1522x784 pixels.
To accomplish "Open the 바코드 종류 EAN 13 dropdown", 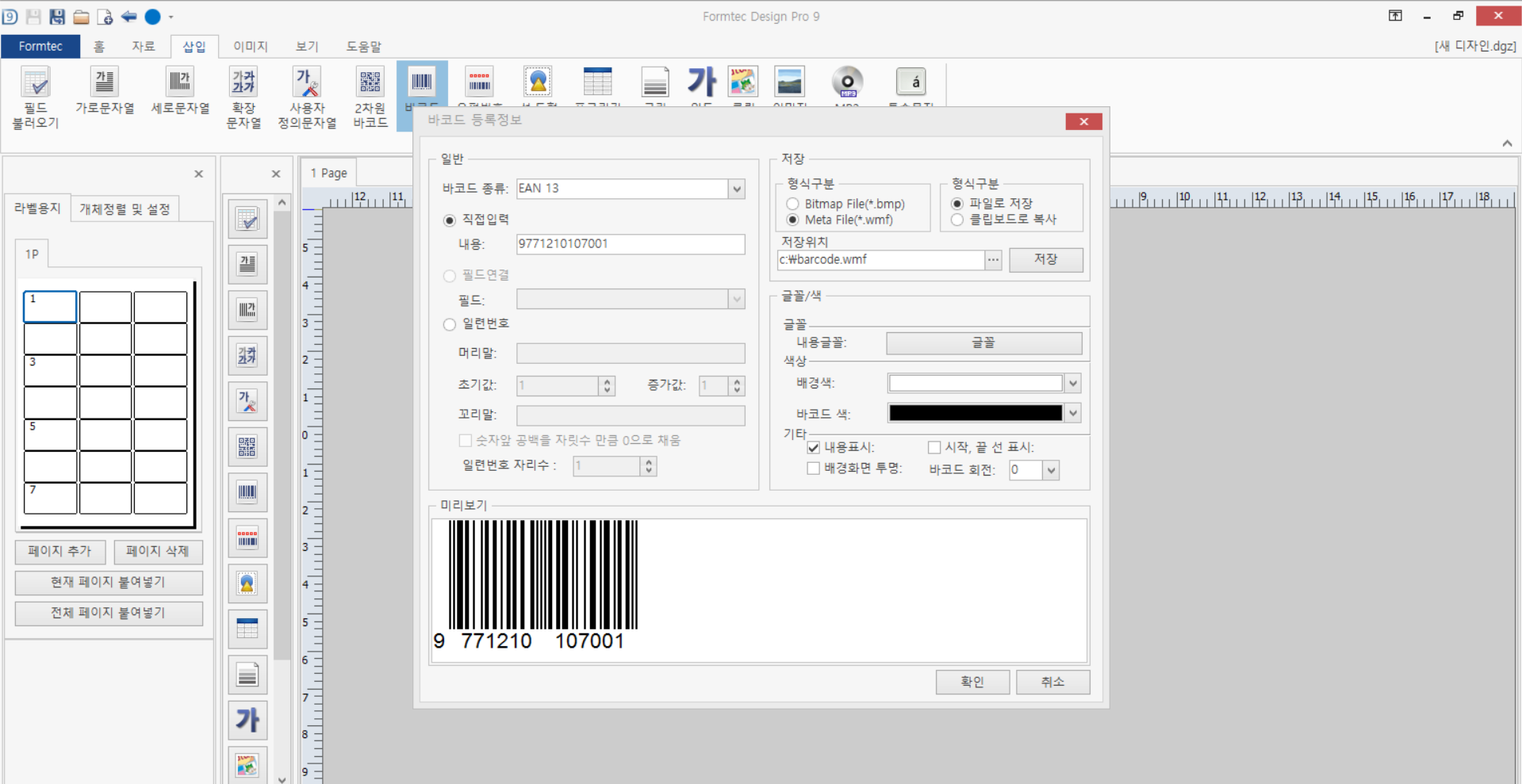I will point(737,189).
